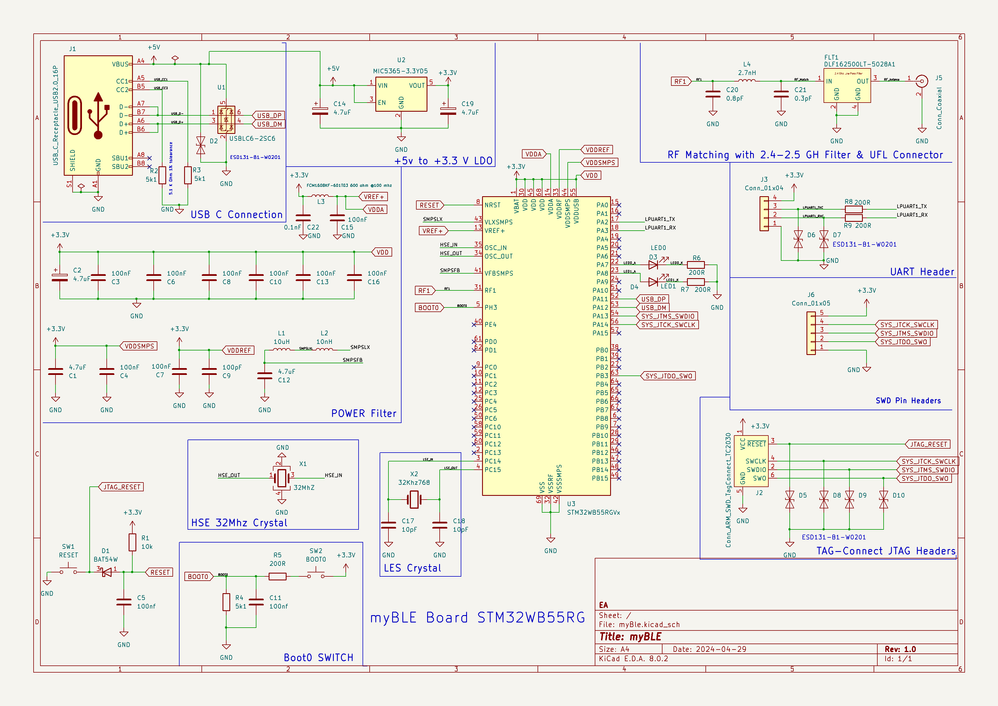Click the STM32WB55RGVx U3 part label
Viewport: 998px width, 706px height.
click(x=593, y=511)
